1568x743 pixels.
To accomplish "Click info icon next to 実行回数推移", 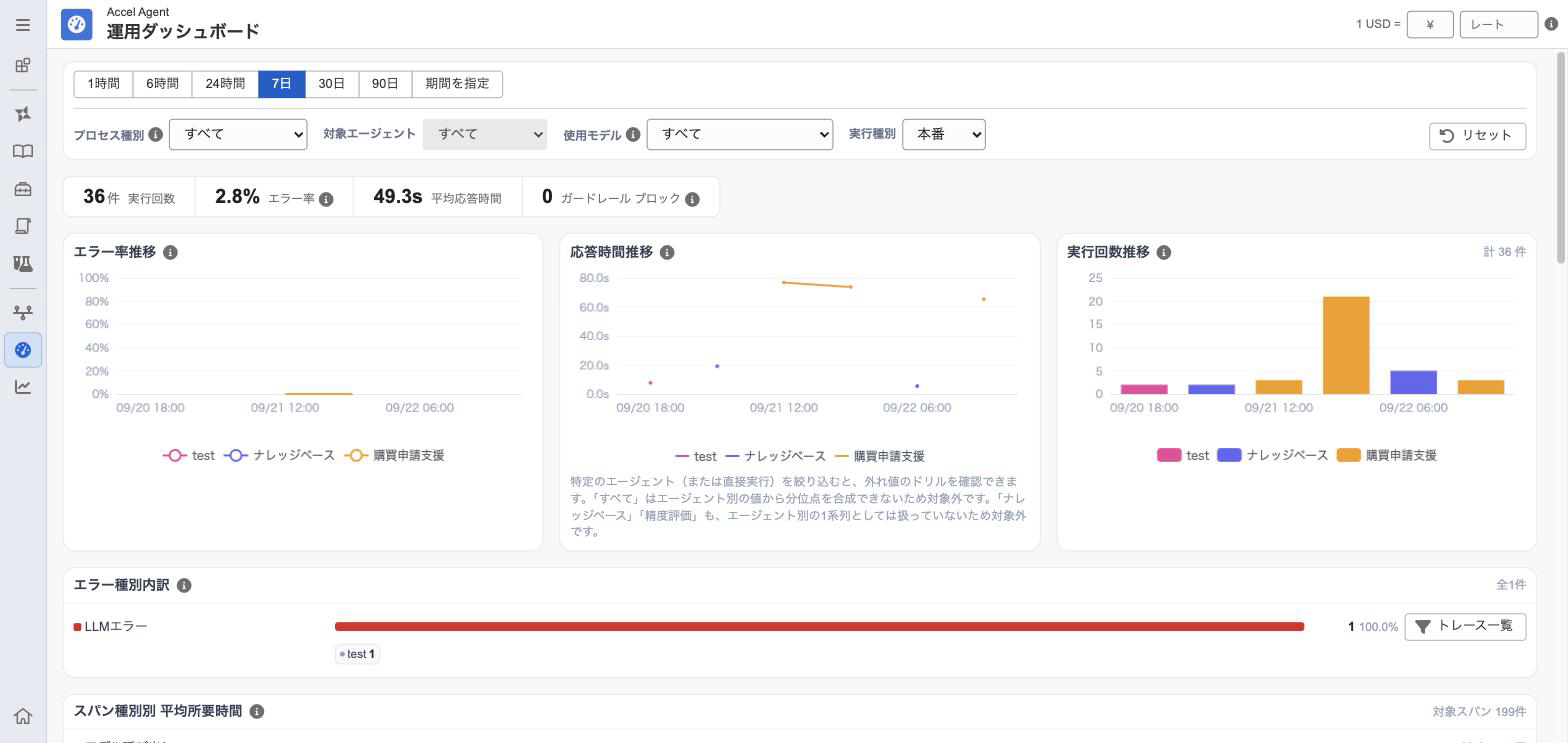I will coord(1164,253).
